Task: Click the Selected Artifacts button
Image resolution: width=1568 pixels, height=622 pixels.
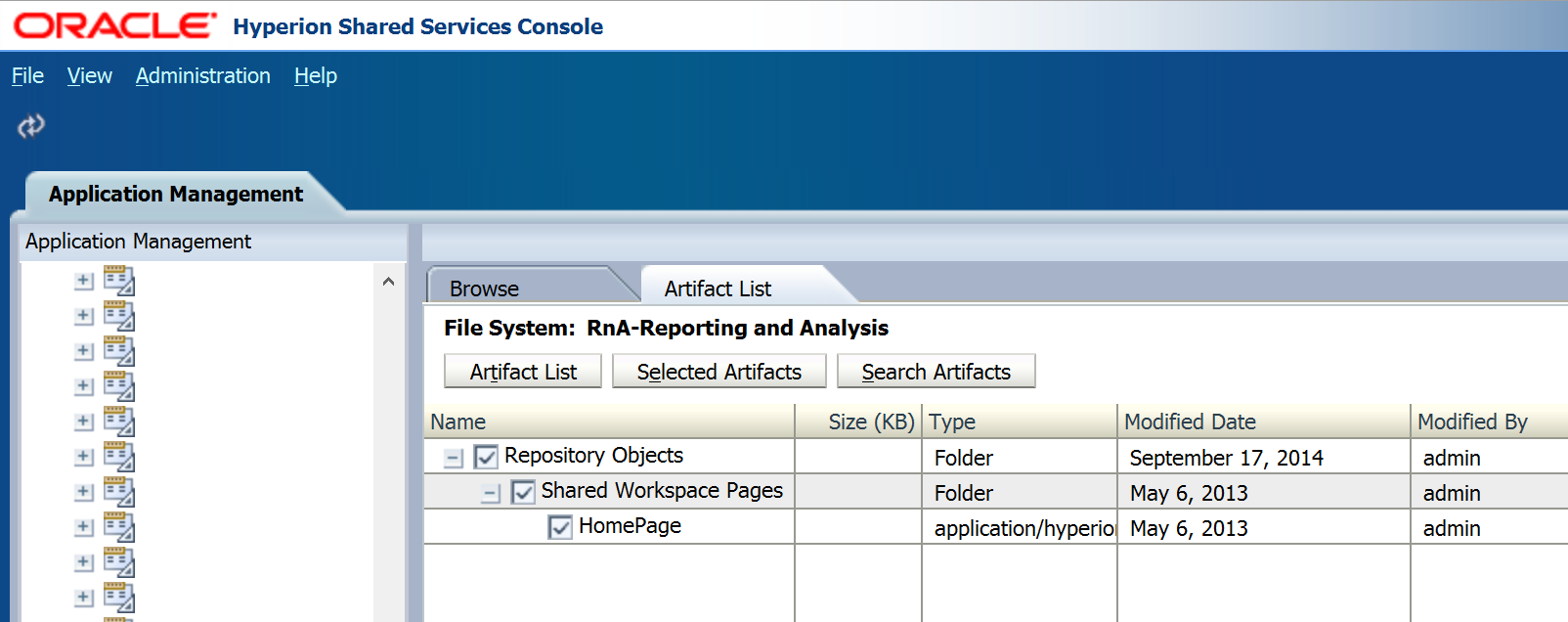Action: pyautogui.click(x=719, y=372)
